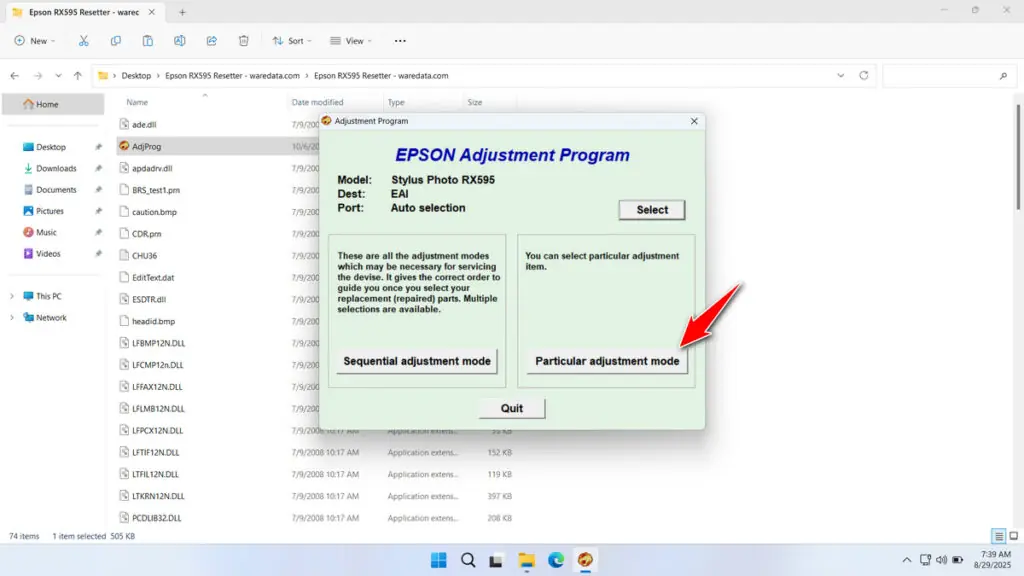The image size is (1024, 576).
Task: Expand the address bar history dropdown
Action: tap(840, 76)
